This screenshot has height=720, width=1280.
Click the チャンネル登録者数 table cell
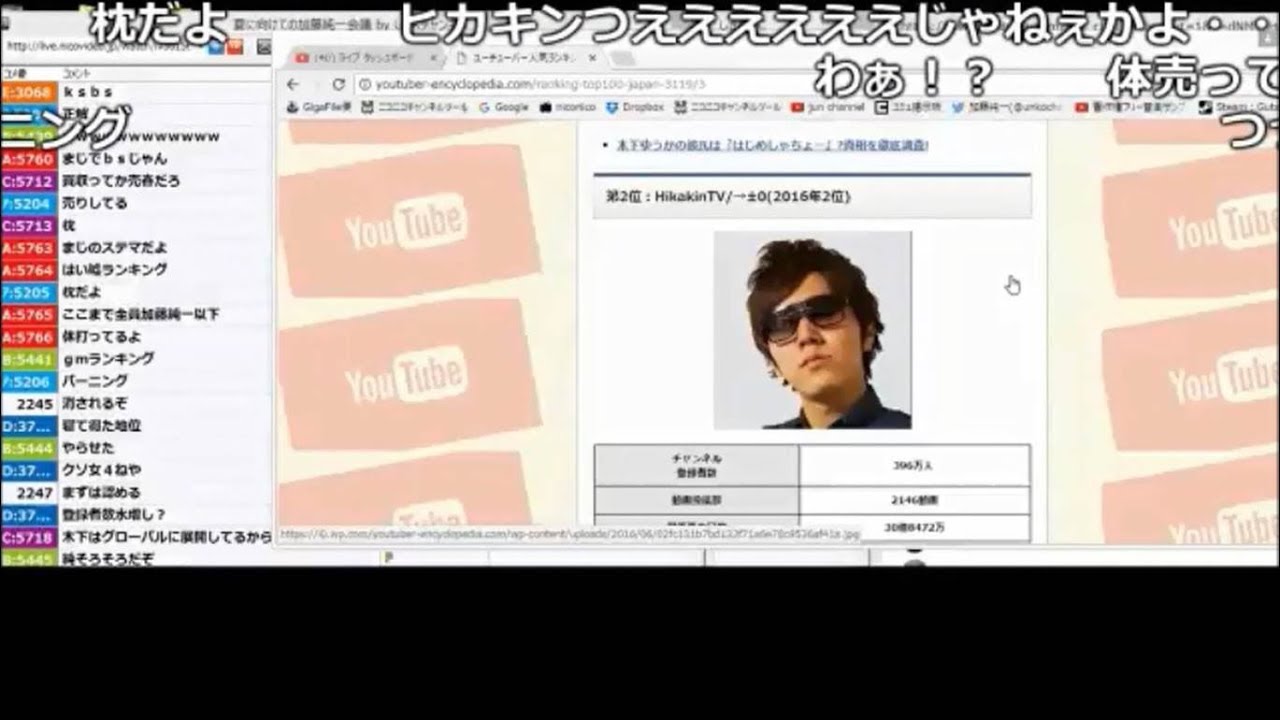(x=697, y=465)
